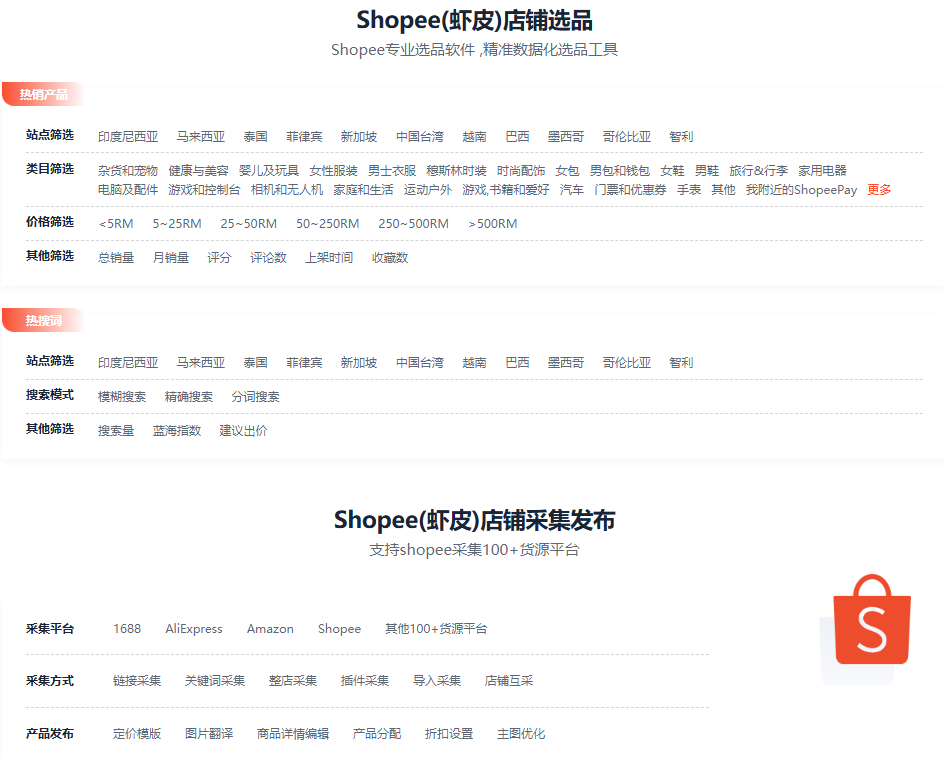Open 其他100+货源平台 option
The width and height of the screenshot is (945, 763).
(436, 629)
